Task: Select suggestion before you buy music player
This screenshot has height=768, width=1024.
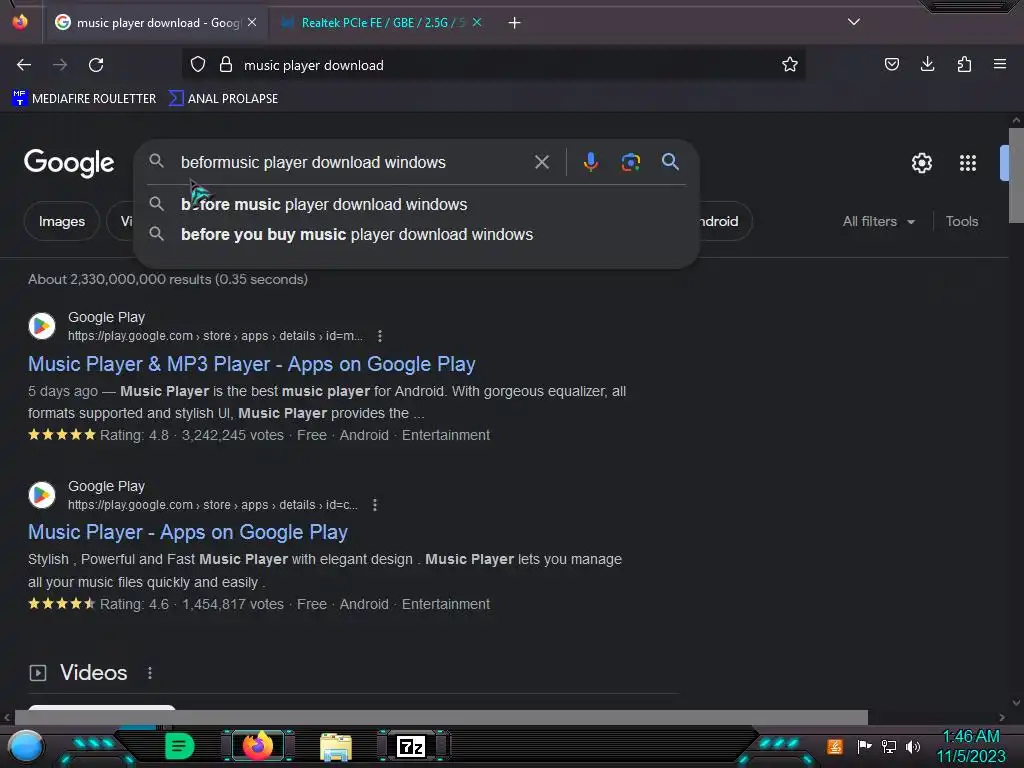Action: tap(417, 234)
